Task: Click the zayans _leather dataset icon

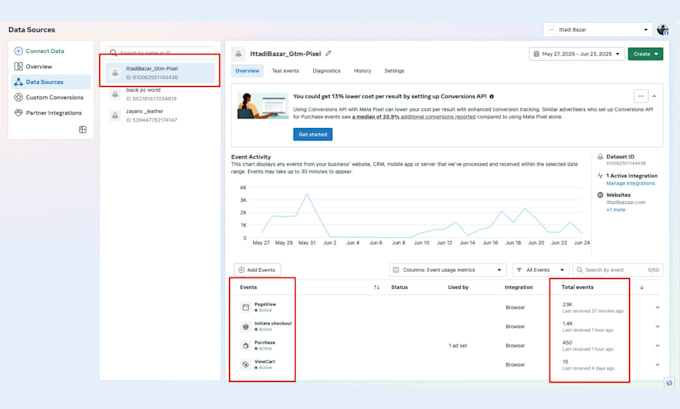Action: 115,115
